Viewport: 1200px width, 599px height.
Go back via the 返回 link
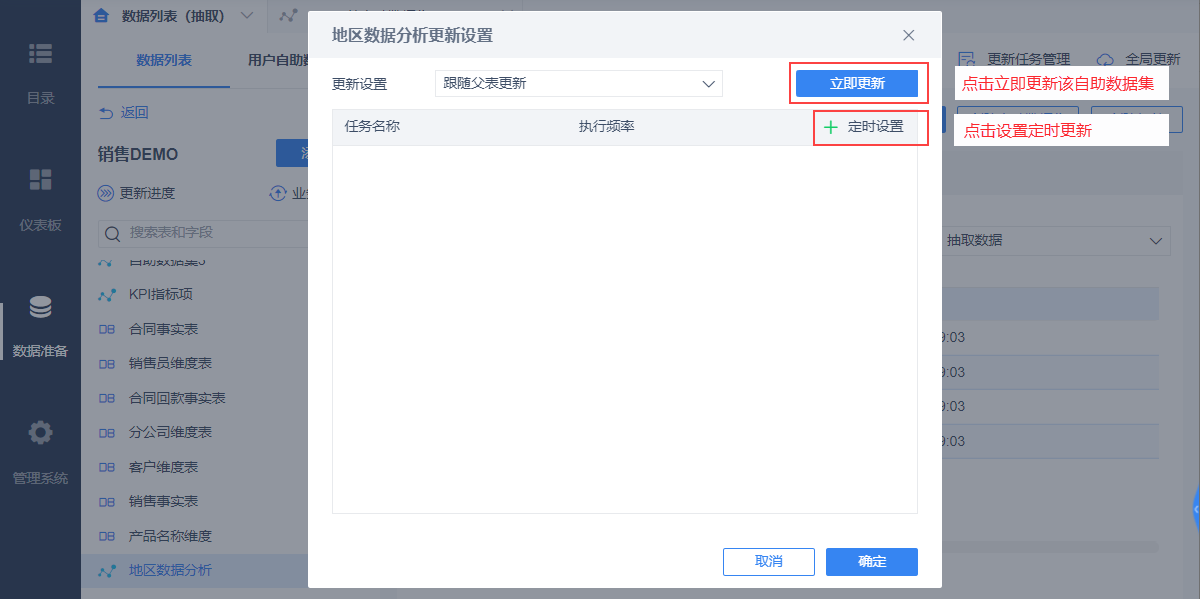[x=123, y=113]
